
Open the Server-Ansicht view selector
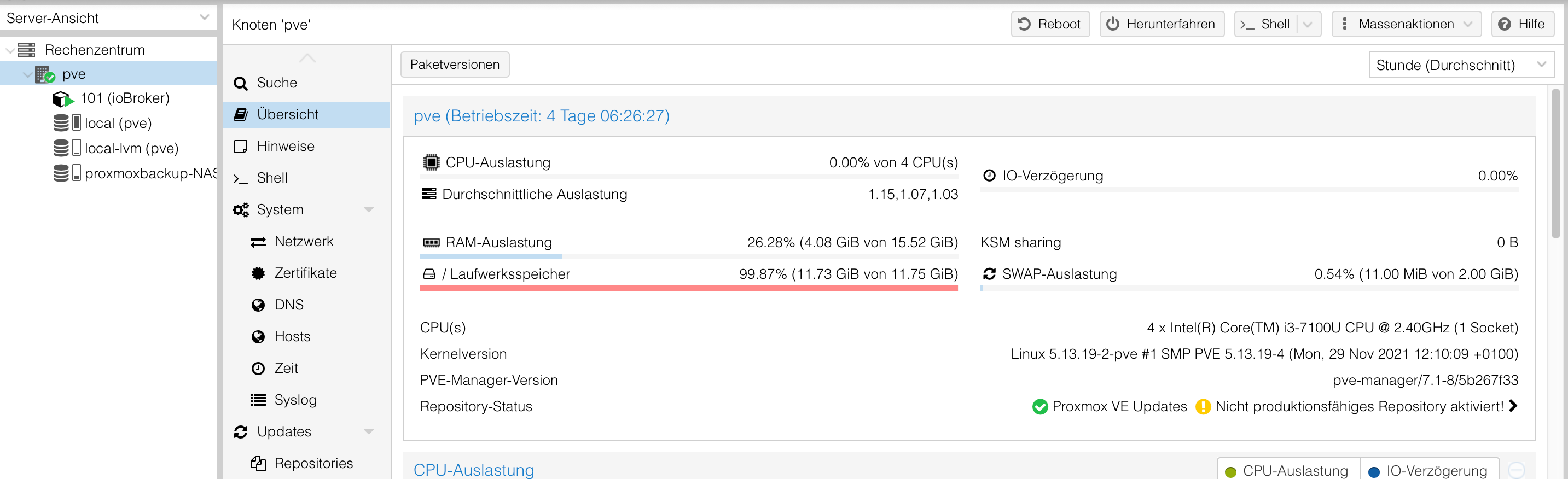point(108,17)
